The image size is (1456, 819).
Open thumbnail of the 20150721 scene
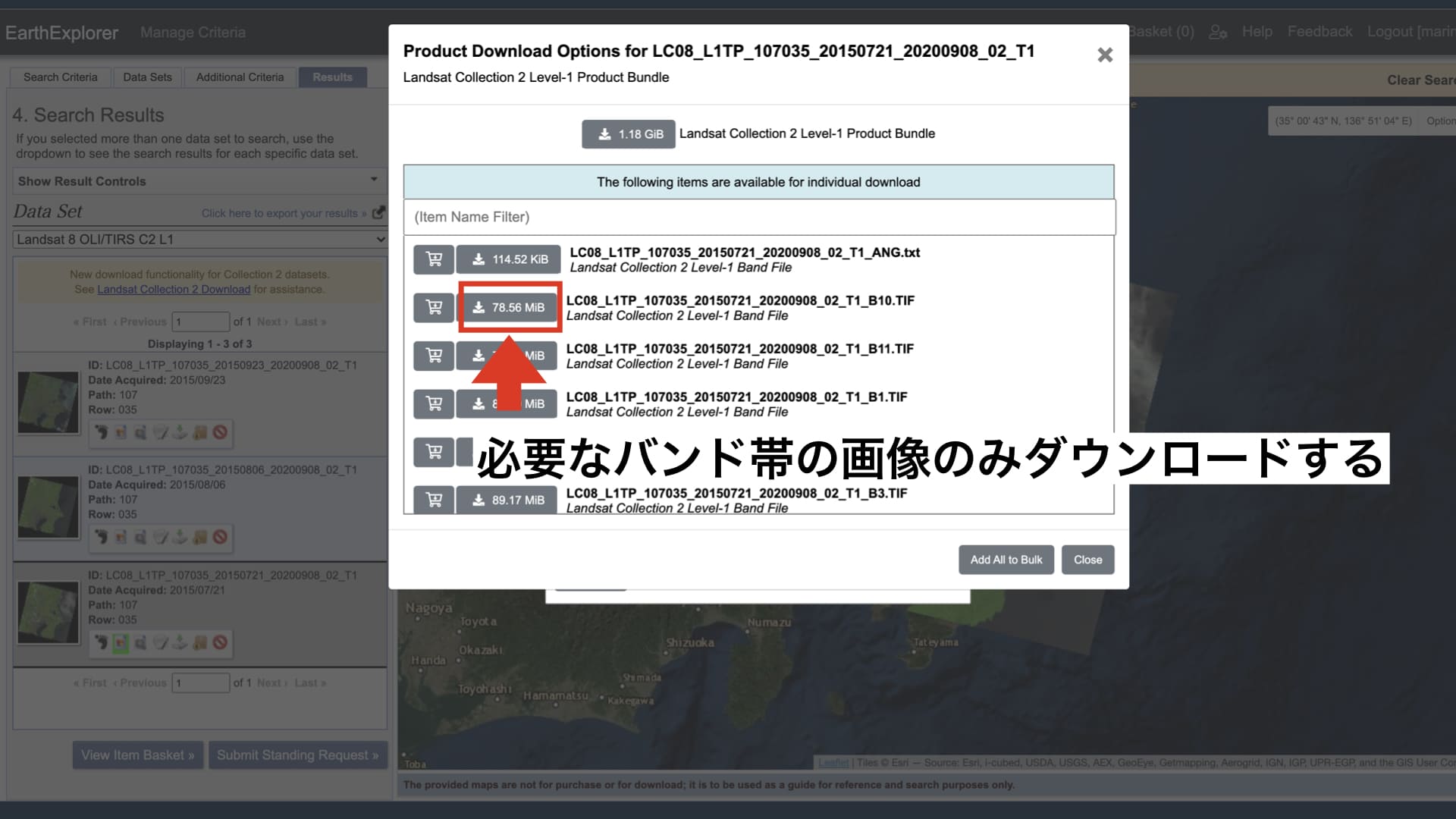coord(48,612)
